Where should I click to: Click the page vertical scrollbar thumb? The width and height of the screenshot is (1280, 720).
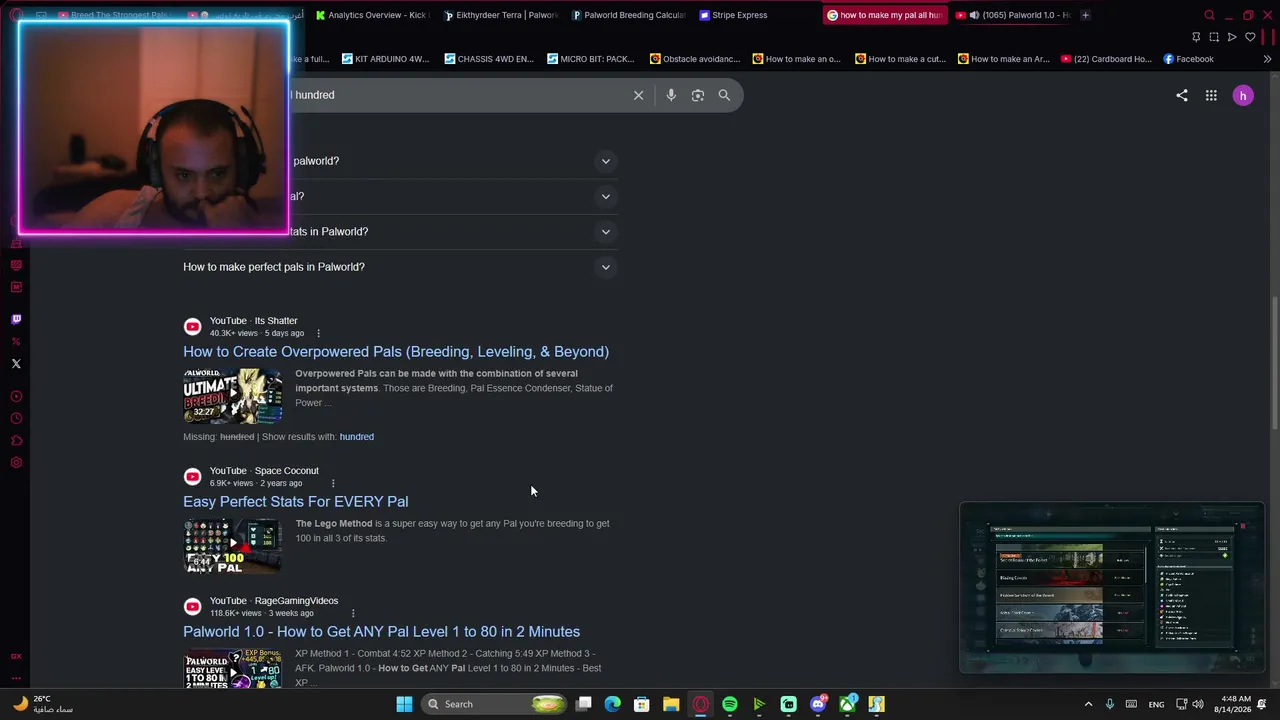pyautogui.click(x=1274, y=365)
